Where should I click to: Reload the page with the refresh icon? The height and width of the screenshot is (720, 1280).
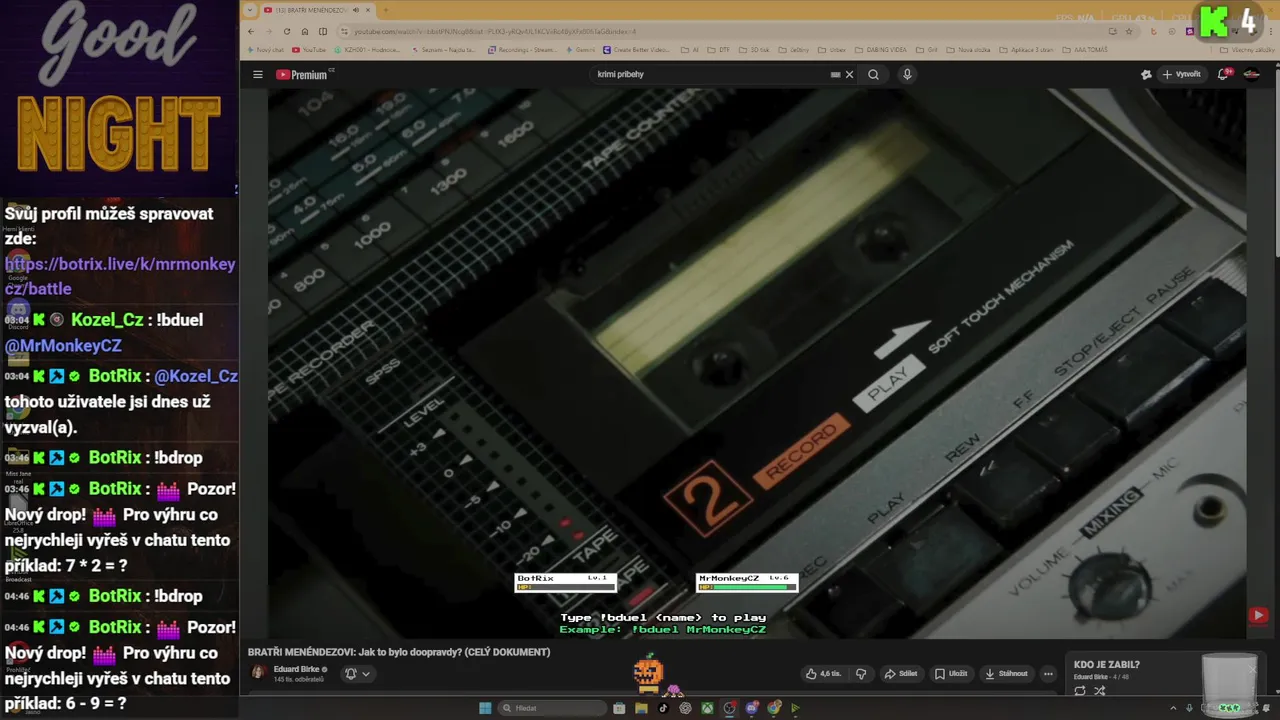click(287, 31)
